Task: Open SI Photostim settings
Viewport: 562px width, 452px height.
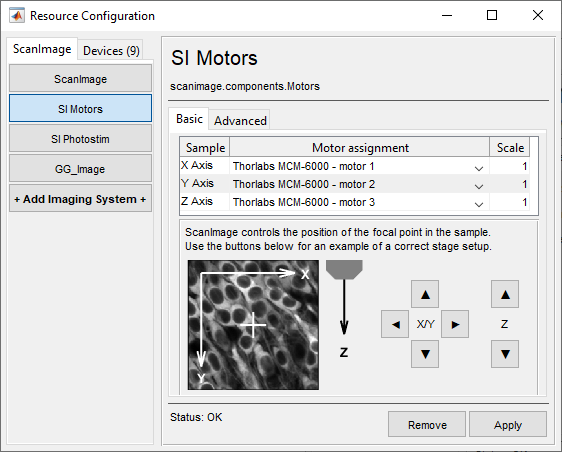Action: (80, 139)
